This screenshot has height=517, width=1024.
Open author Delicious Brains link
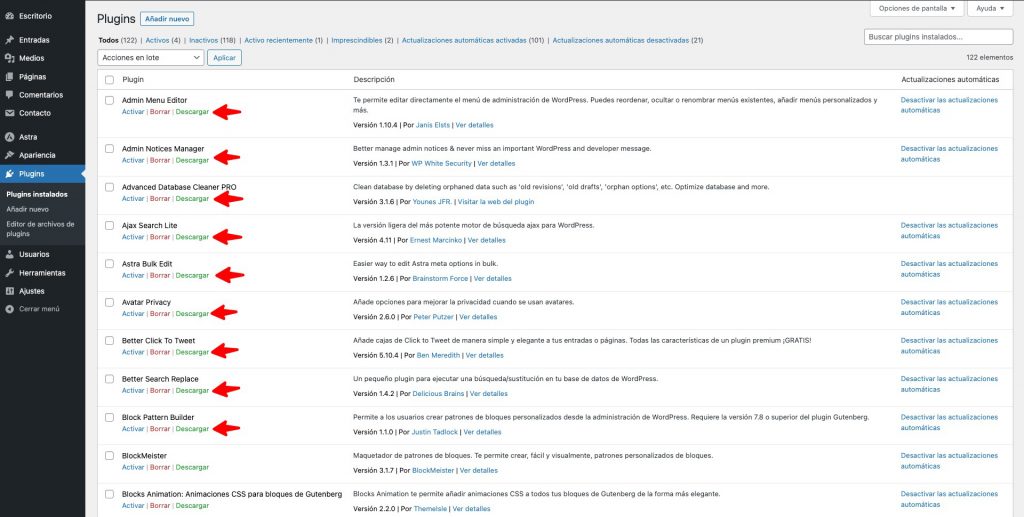pos(438,394)
